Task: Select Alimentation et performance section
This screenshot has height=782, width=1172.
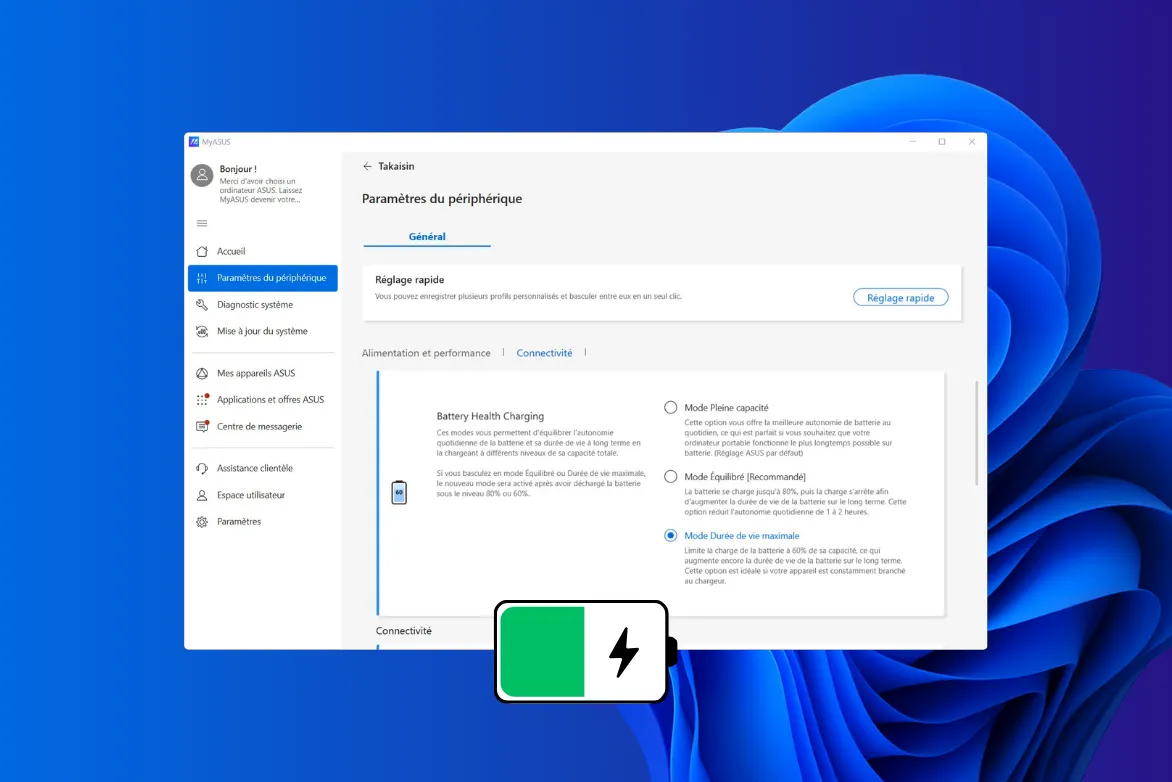Action: (426, 353)
